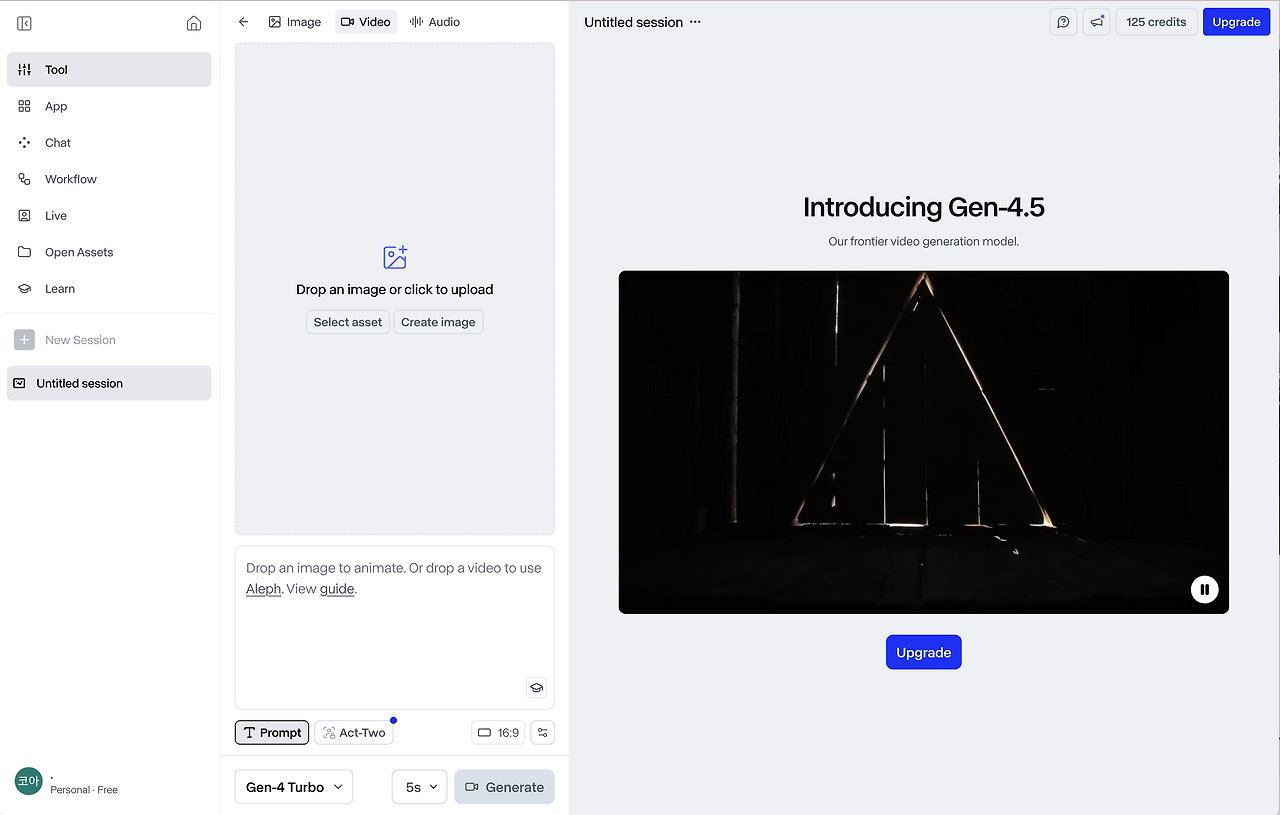Click the Upgrade button in top bar
The image size is (1280, 815).
point(1236,22)
